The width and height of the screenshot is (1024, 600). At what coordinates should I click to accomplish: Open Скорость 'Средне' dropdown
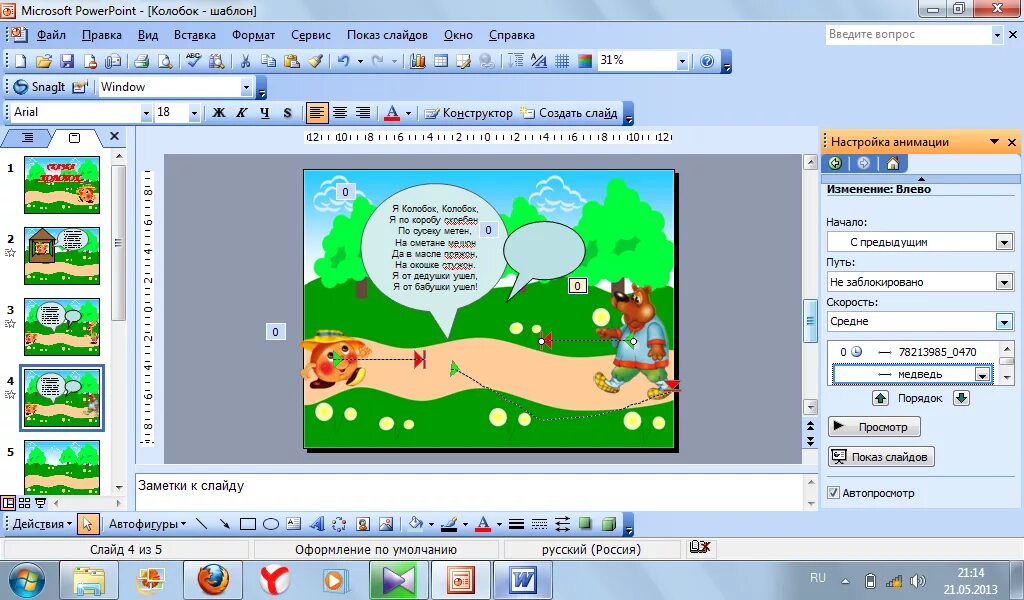(x=1004, y=321)
